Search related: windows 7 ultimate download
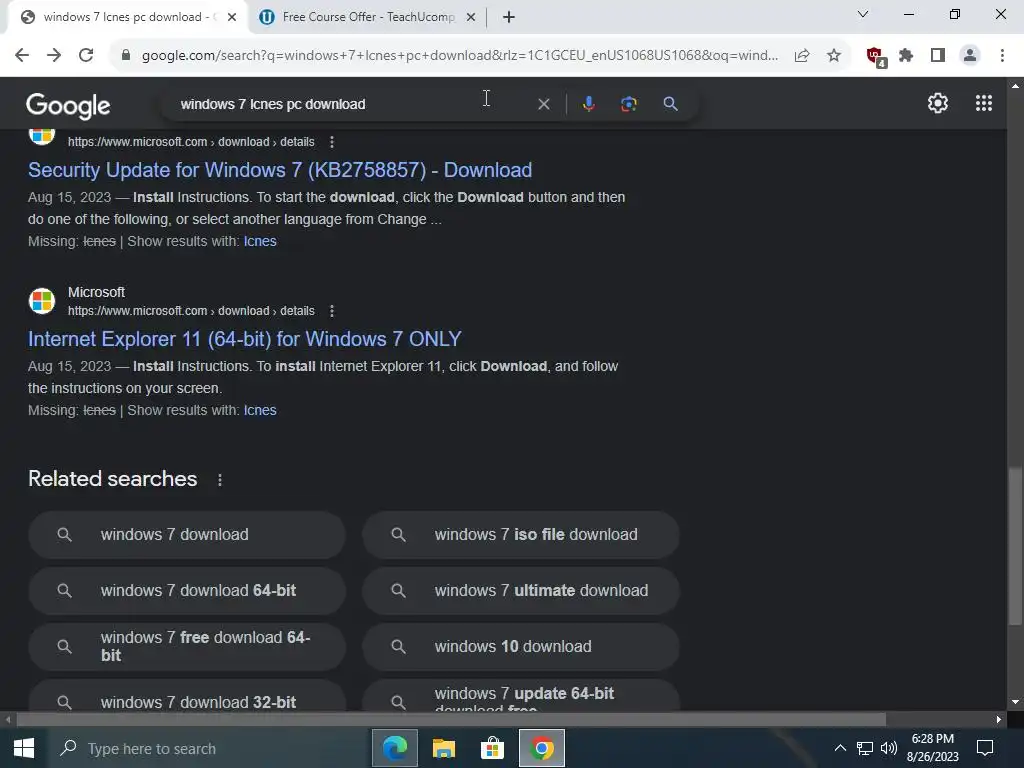 (521, 591)
